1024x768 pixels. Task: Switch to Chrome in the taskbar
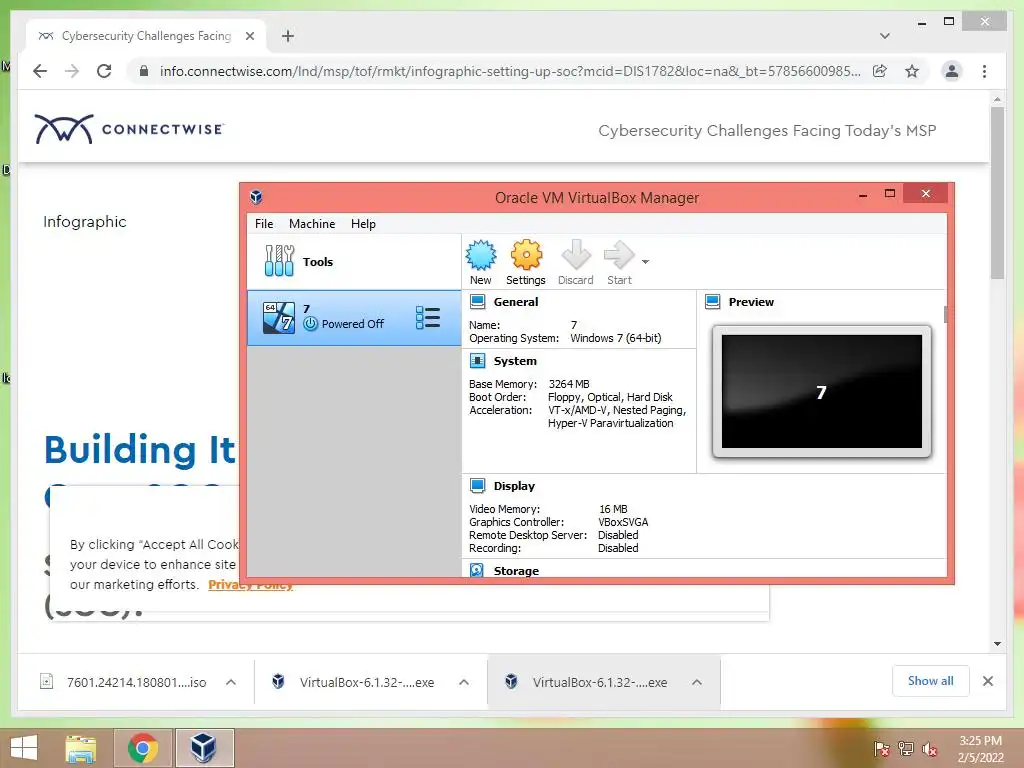pyautogui.click(x=143, y=748)
